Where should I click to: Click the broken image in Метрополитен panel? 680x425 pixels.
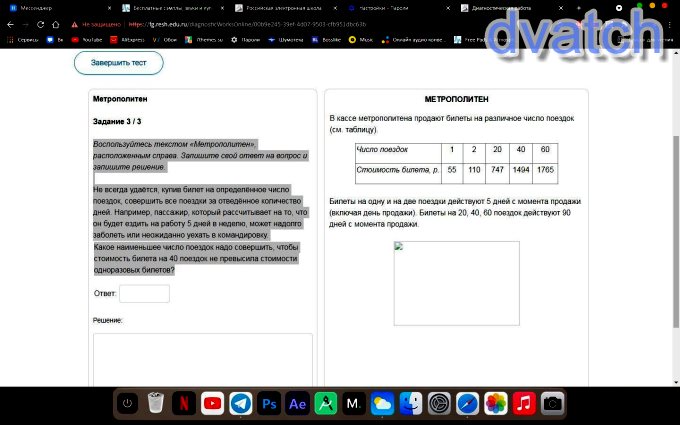click(456, 283)
